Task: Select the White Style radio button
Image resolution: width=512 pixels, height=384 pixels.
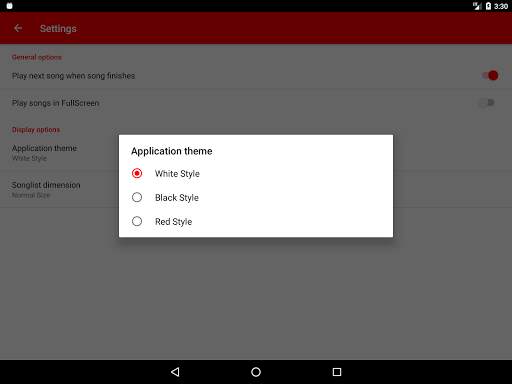Action: [x=137, y=173]
